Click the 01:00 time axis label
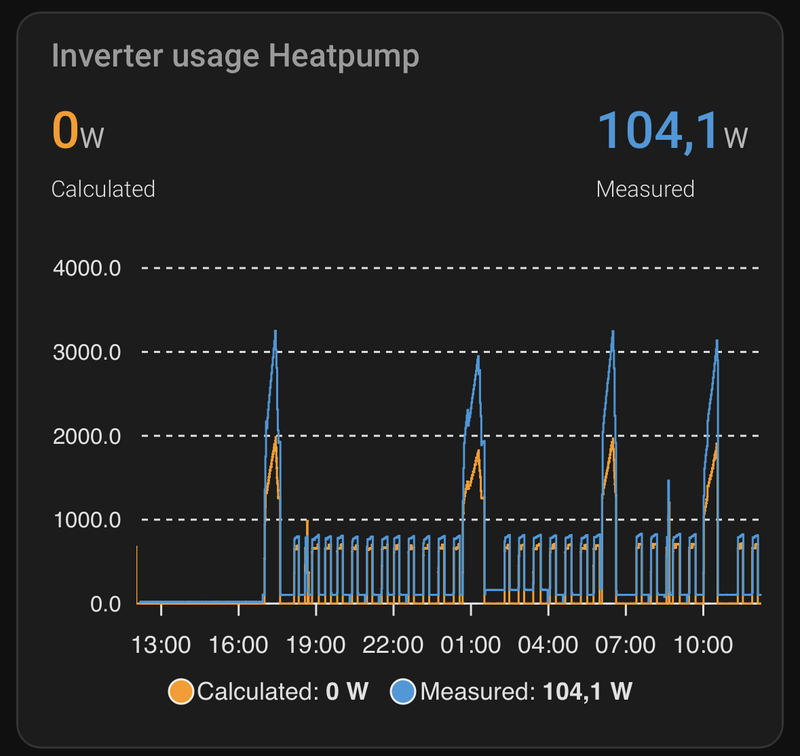 [x=471, y=644]
